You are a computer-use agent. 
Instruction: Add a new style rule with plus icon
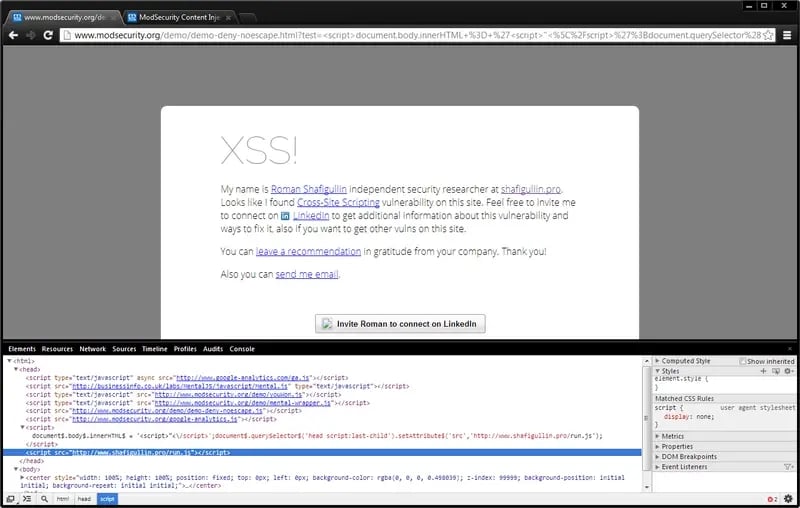click(763, 371)
